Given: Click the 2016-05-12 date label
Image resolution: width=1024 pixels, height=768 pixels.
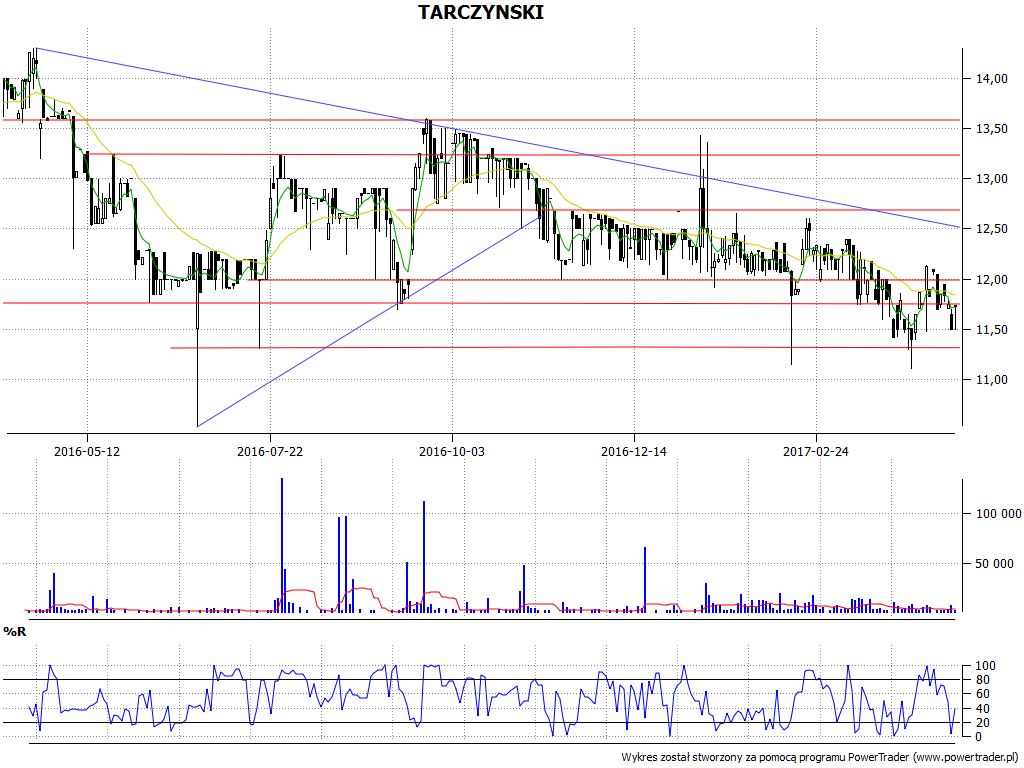Looking at the screenshot, I should coord(87,451).
